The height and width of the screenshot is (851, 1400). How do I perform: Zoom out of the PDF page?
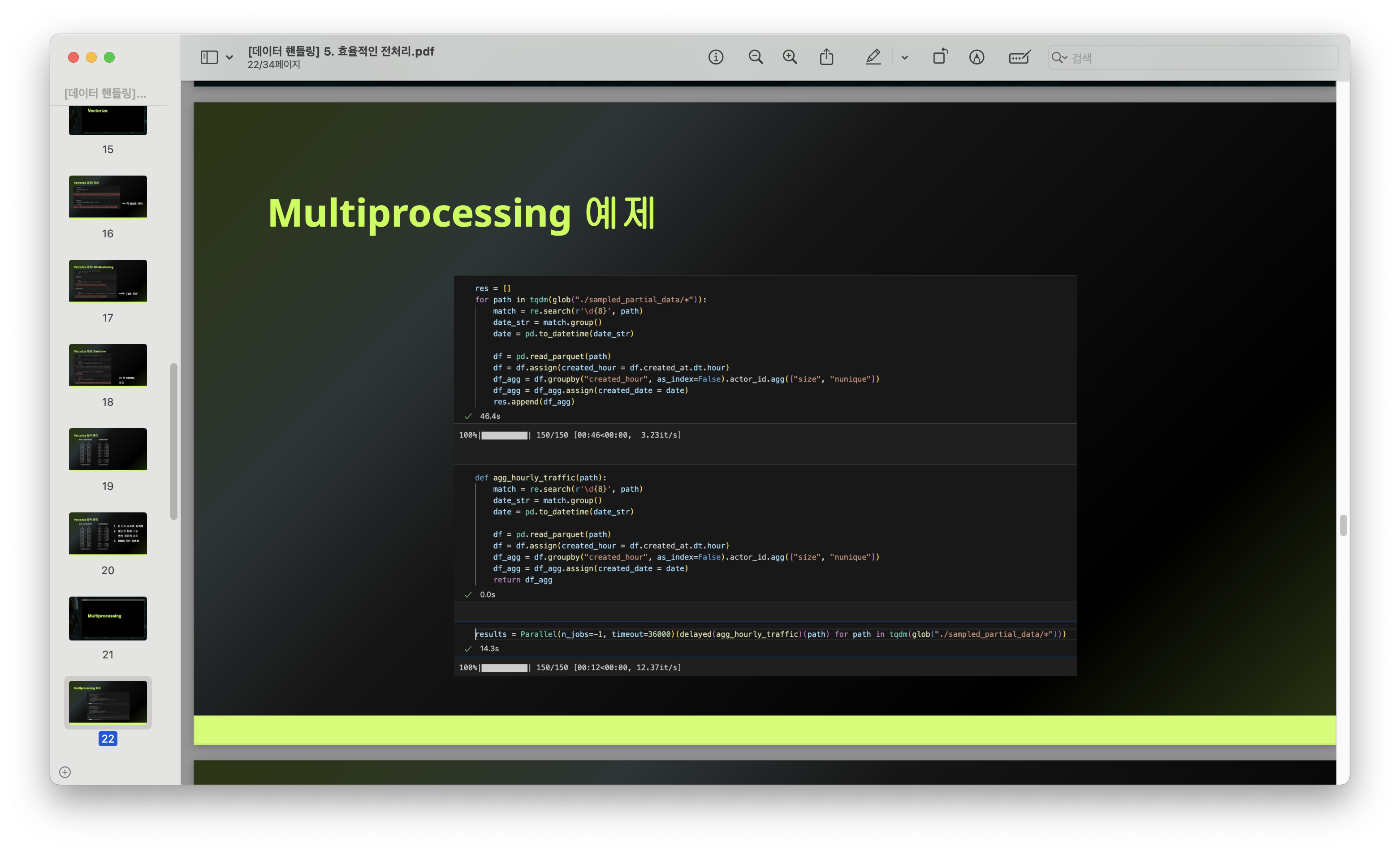point(755,57)
